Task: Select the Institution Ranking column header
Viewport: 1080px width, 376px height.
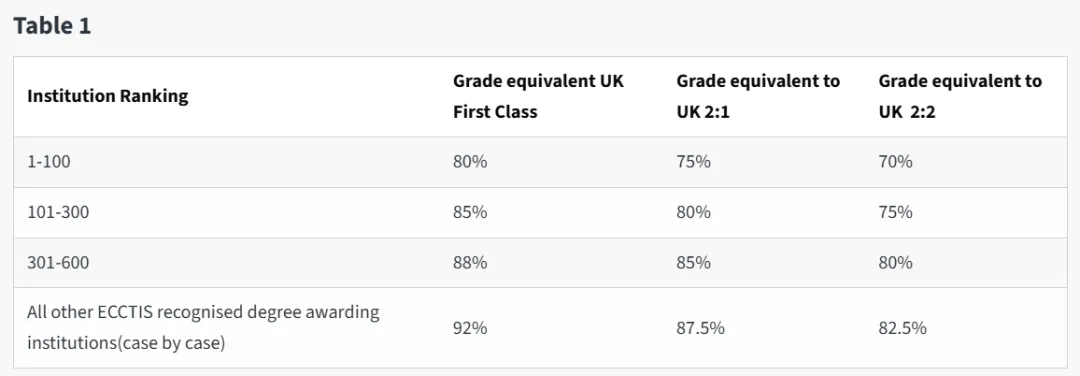Action: point(107,96)
